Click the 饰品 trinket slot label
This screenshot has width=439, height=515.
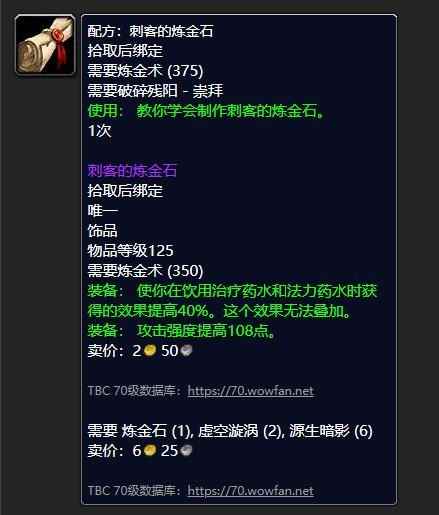pyautogui.click(x=102, y=231)
